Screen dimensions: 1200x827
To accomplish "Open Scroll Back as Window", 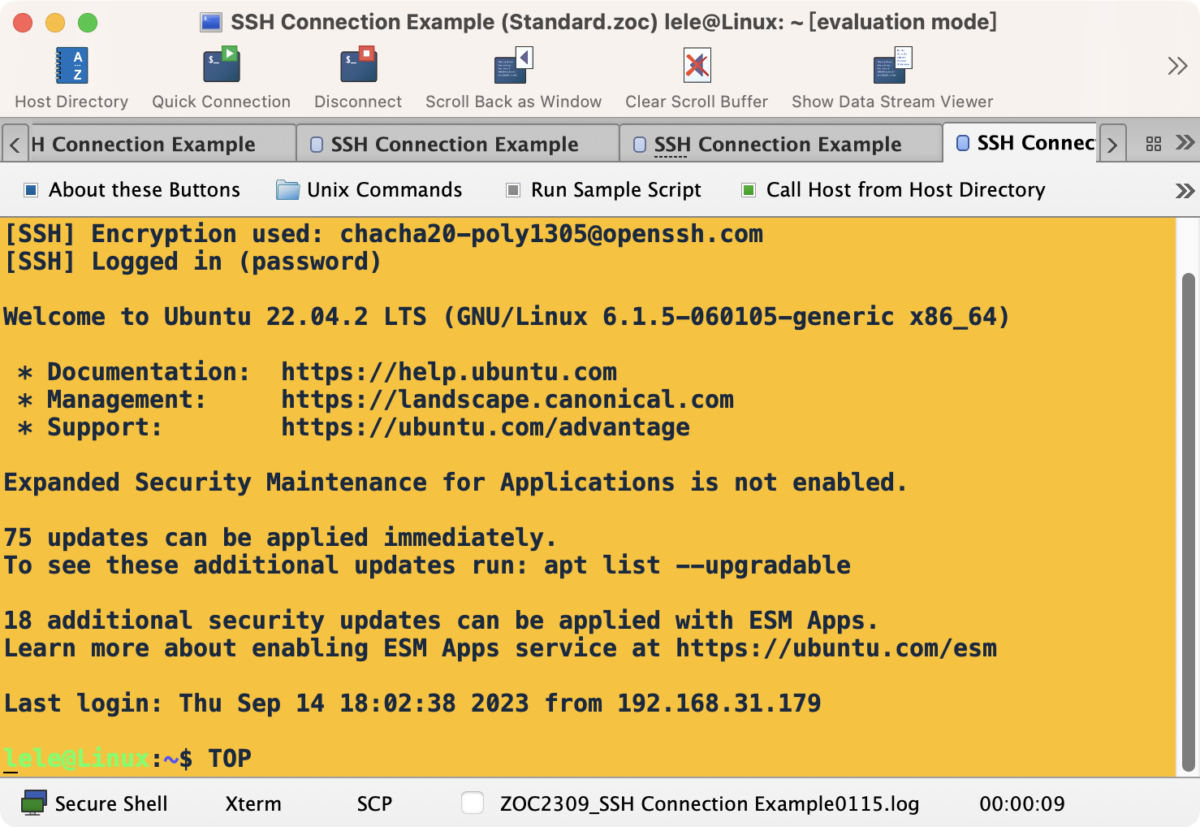I will pyautogui.click(x=513, y=78).
